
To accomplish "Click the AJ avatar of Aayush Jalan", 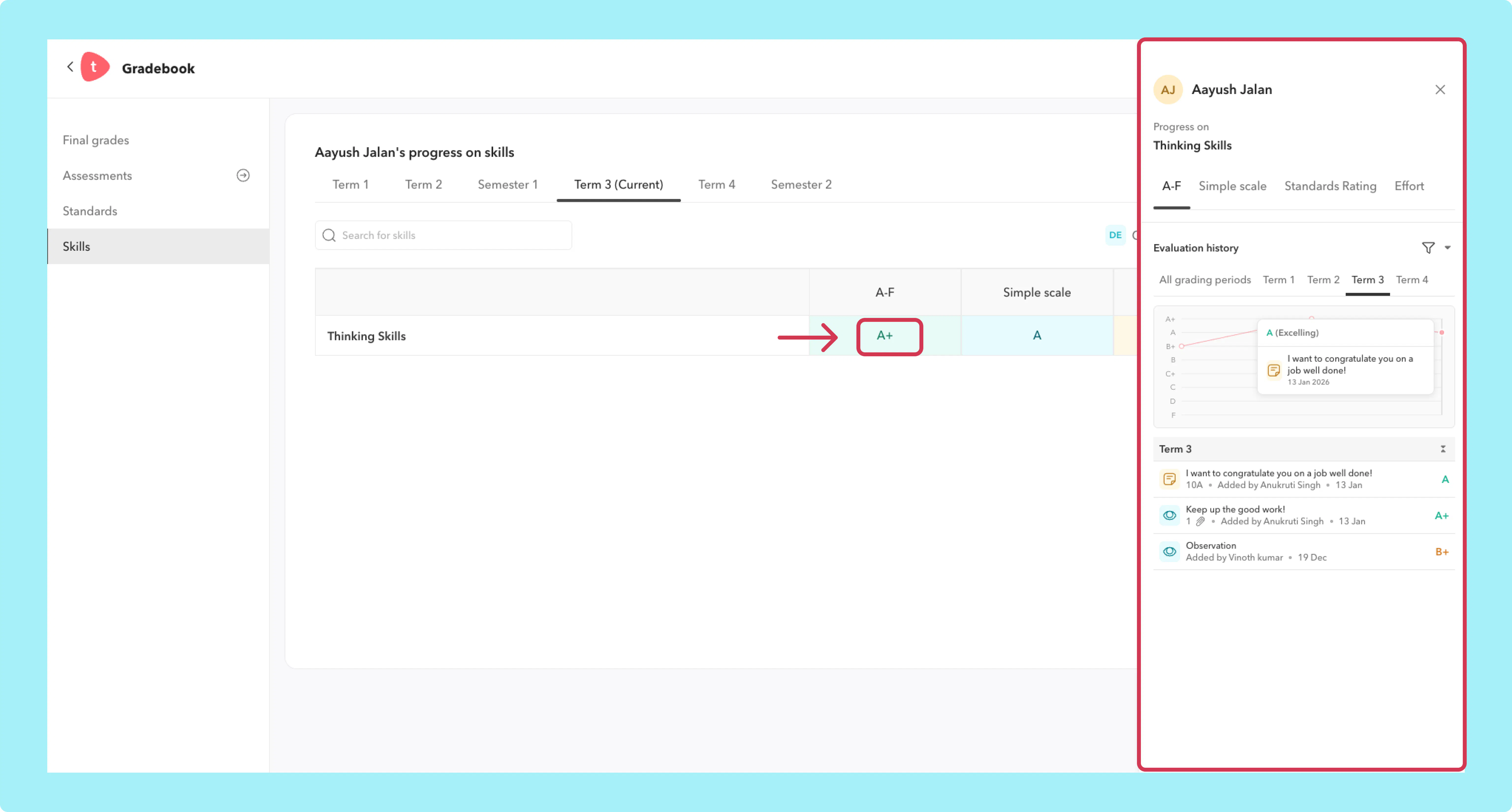I will click(x=1167, y=90).
